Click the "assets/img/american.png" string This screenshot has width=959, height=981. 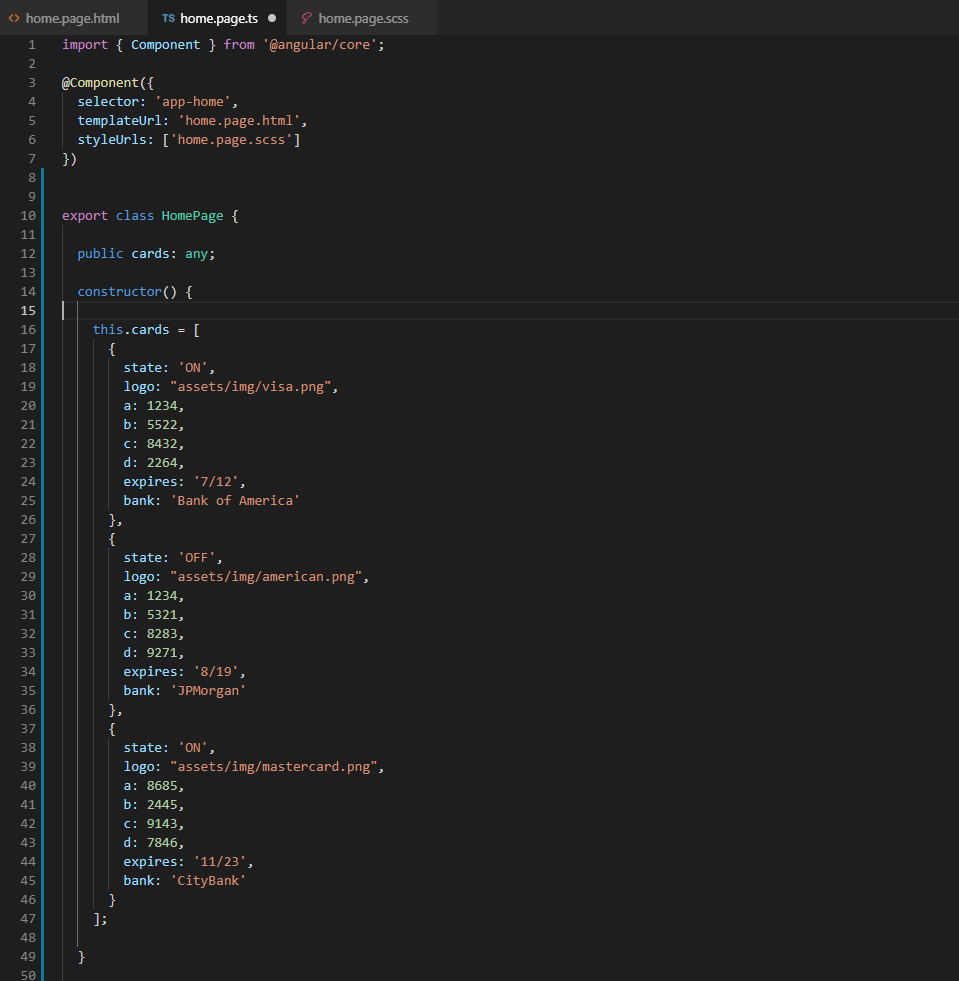tap(266, 576)
